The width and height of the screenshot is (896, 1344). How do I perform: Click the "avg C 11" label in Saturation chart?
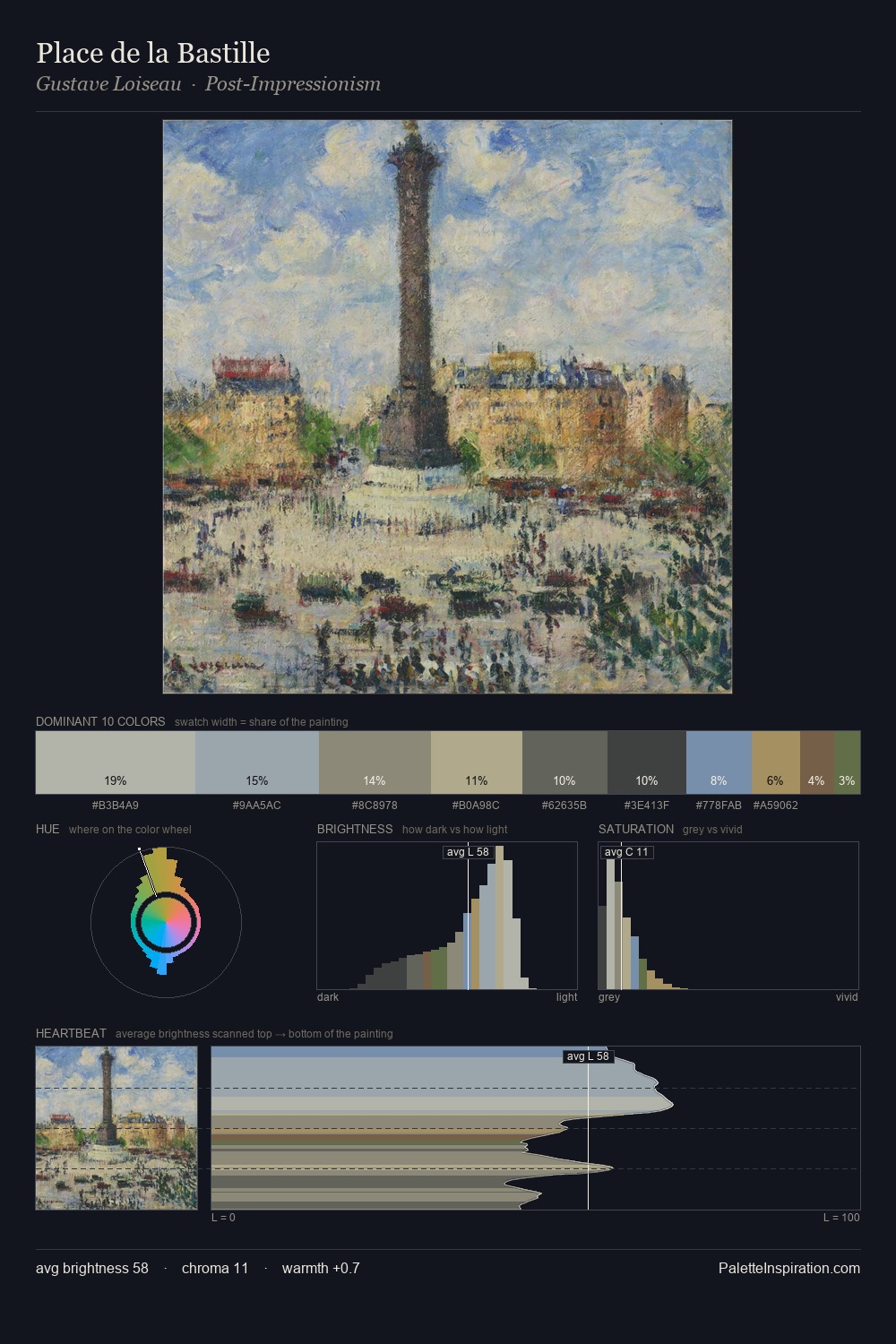(x=626, y=852)
